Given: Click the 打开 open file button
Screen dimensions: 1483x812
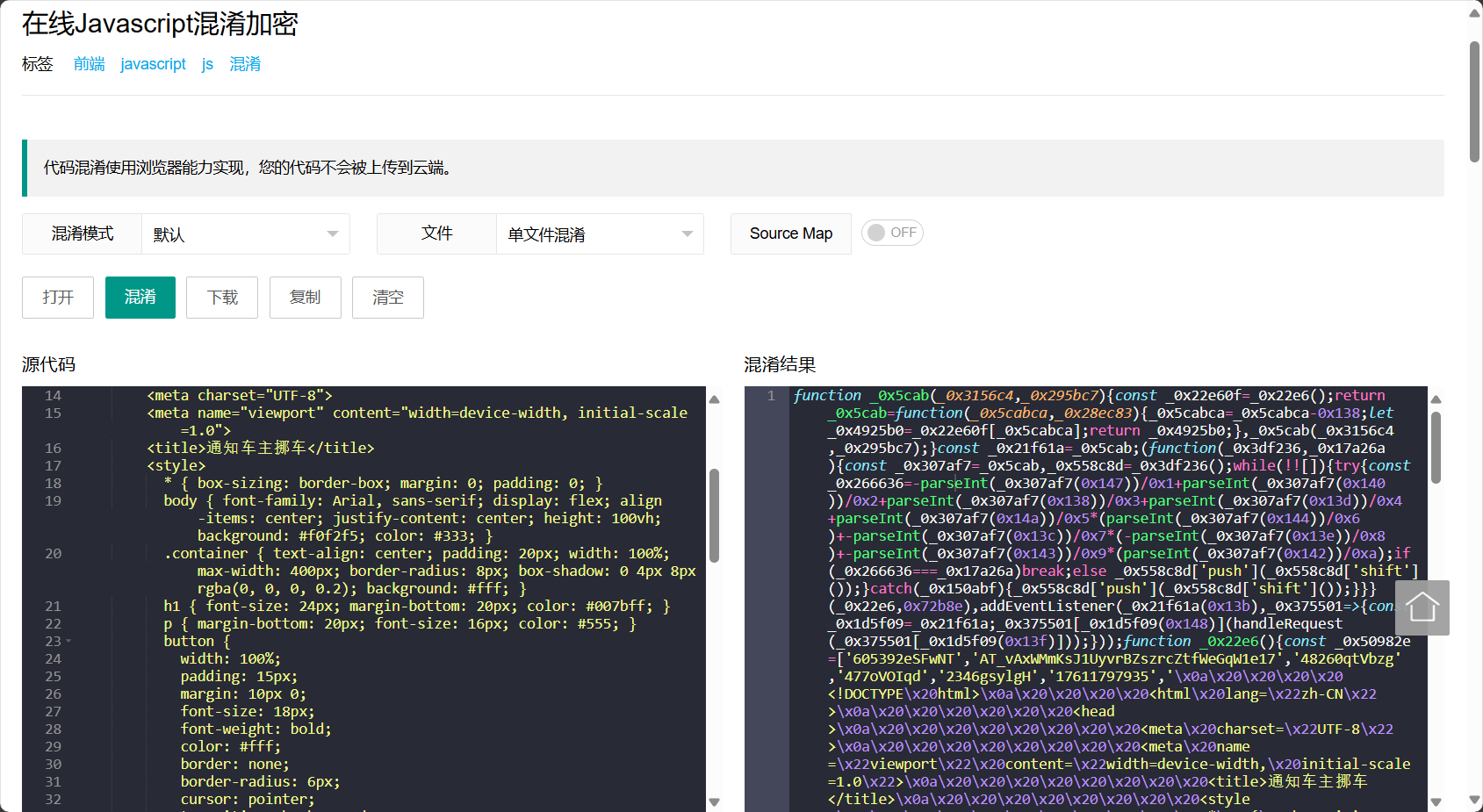Looking at the screenshot, I should point(58,298).
